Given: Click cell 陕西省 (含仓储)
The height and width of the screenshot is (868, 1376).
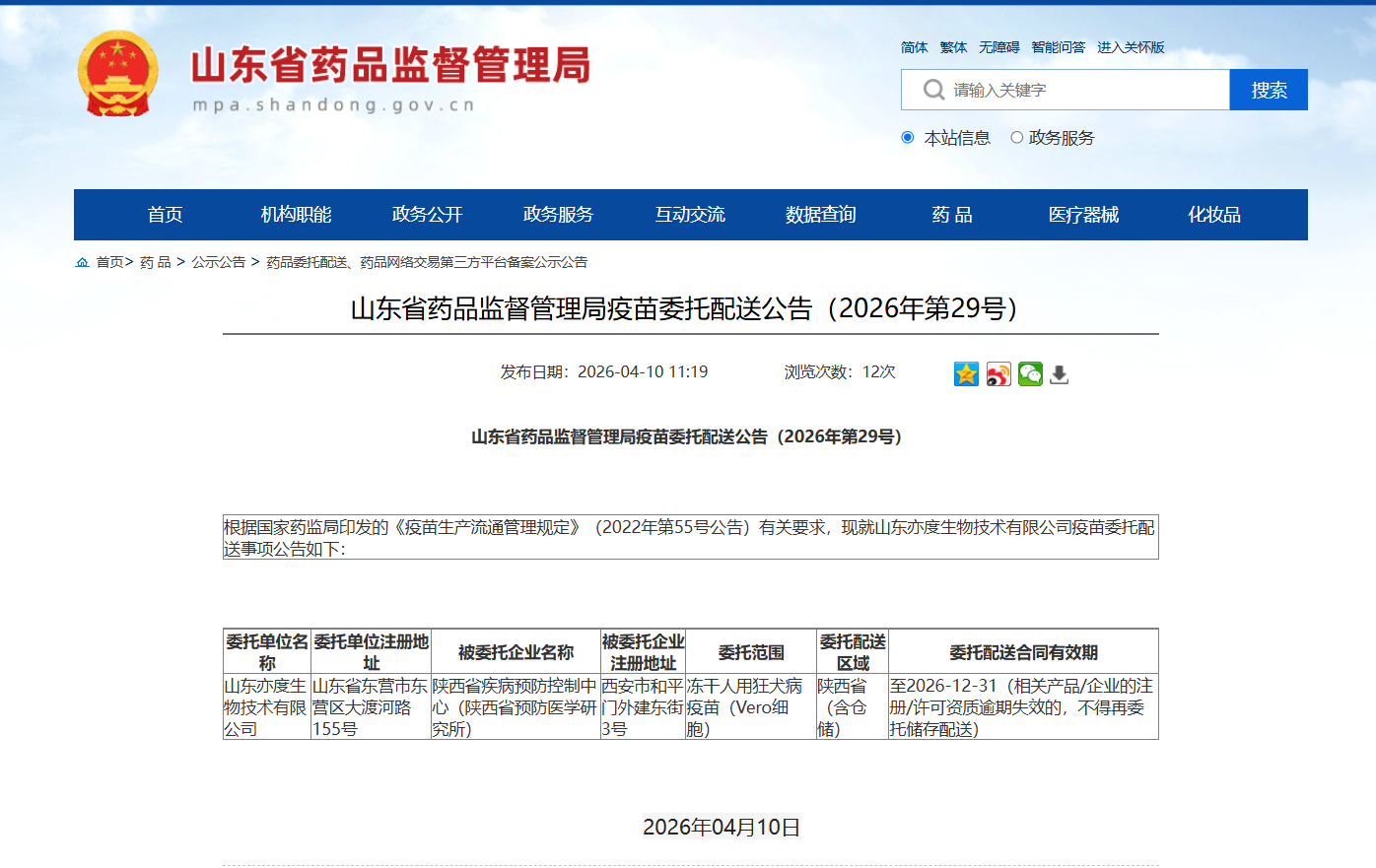Looking at the screenshot, I should 853,707.
